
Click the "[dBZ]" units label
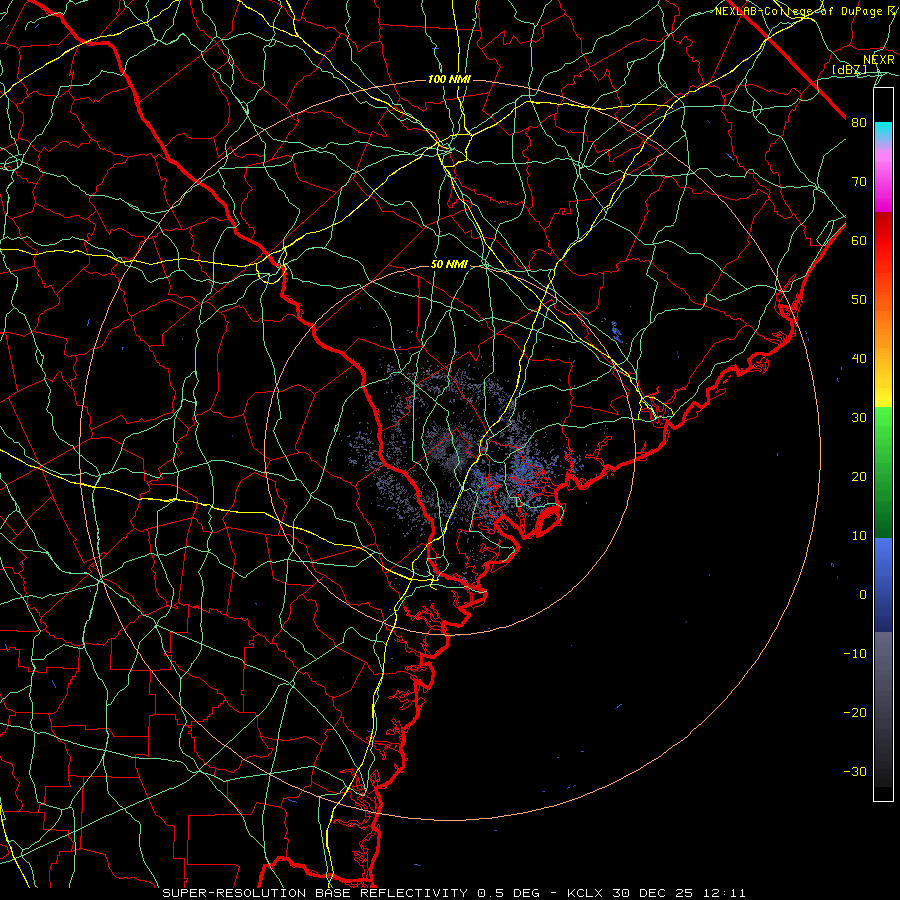click(x=849, y=70)
